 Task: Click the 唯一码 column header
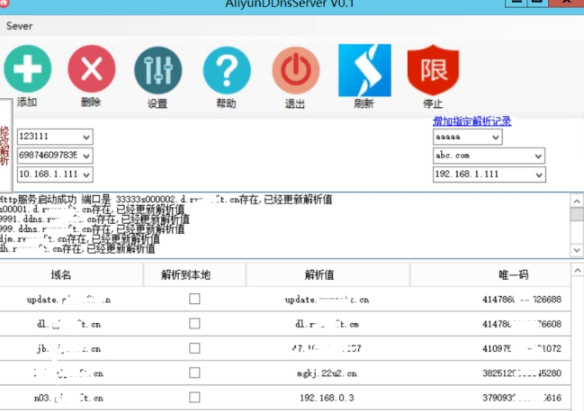coord(491,275)
